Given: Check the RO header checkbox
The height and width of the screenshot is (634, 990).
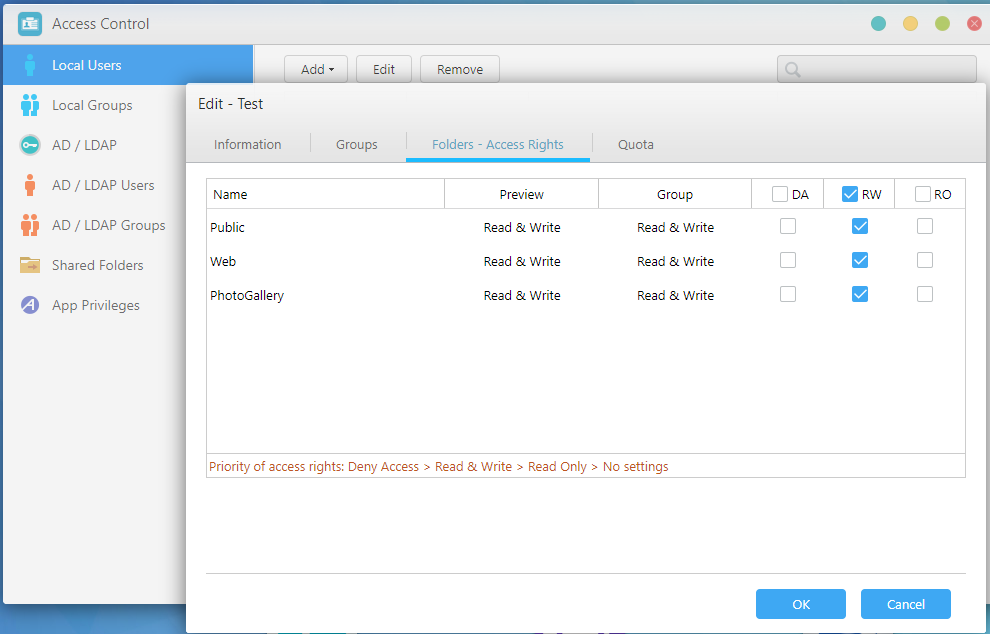Looking at the screenshot, I should [x=922, y=194].
